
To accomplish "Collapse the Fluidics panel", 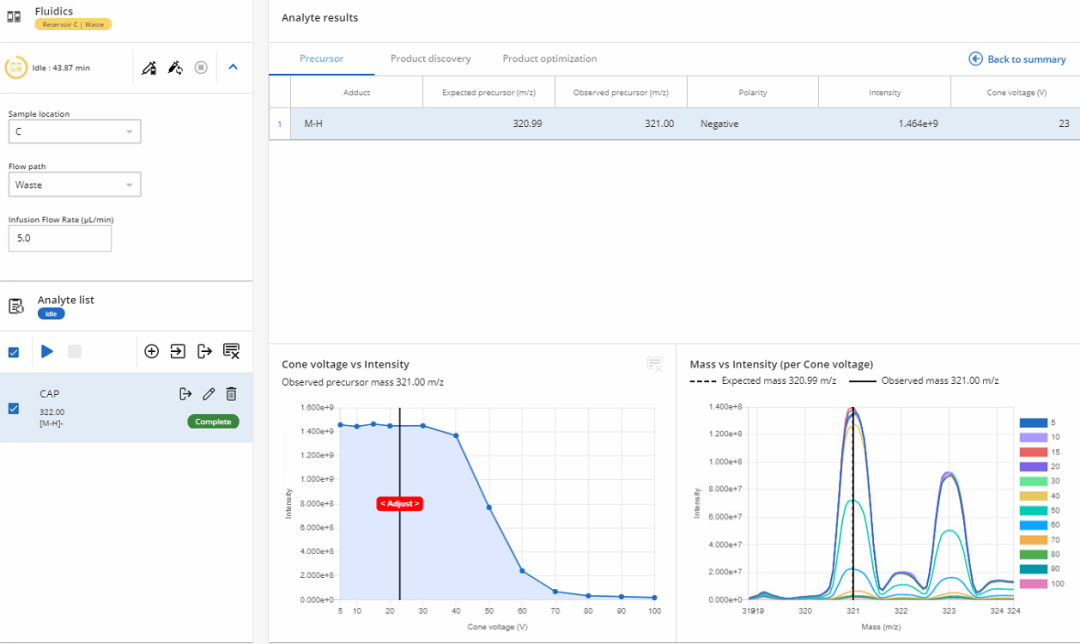I will tap(233, 67).
